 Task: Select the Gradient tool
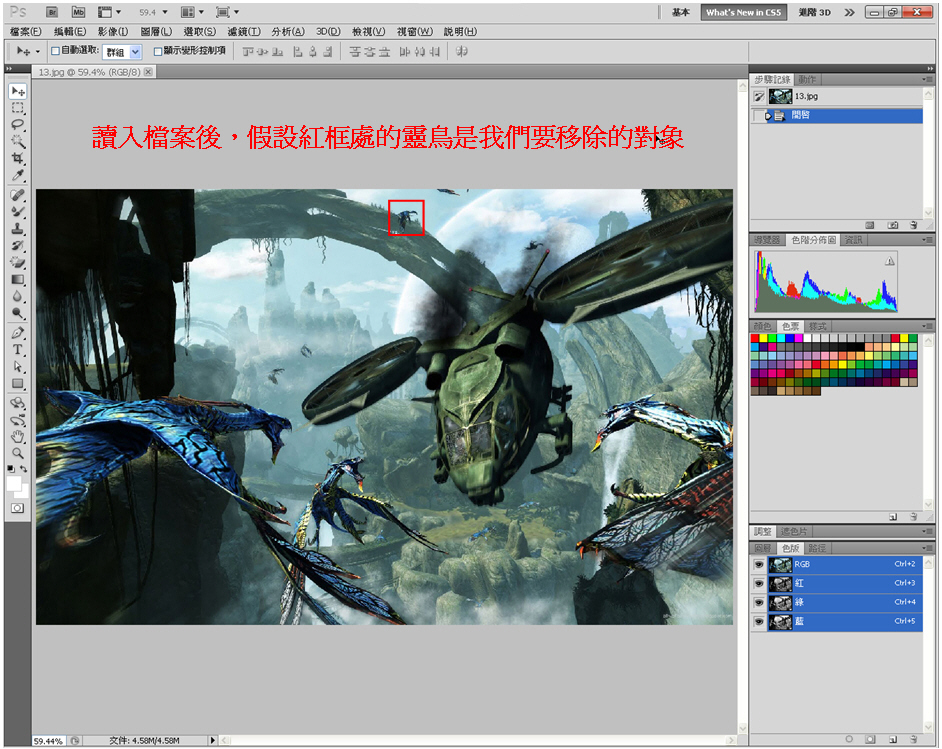[x=17, y=279]
